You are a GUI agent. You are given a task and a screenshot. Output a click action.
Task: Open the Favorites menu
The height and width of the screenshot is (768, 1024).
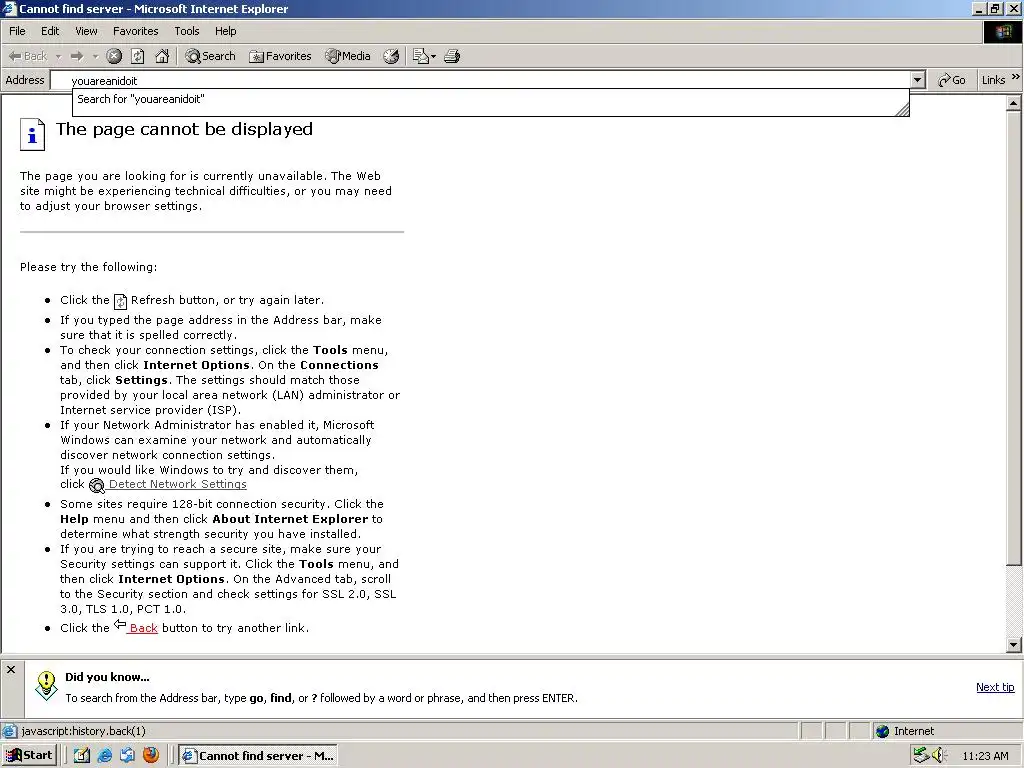click(136, 31)
